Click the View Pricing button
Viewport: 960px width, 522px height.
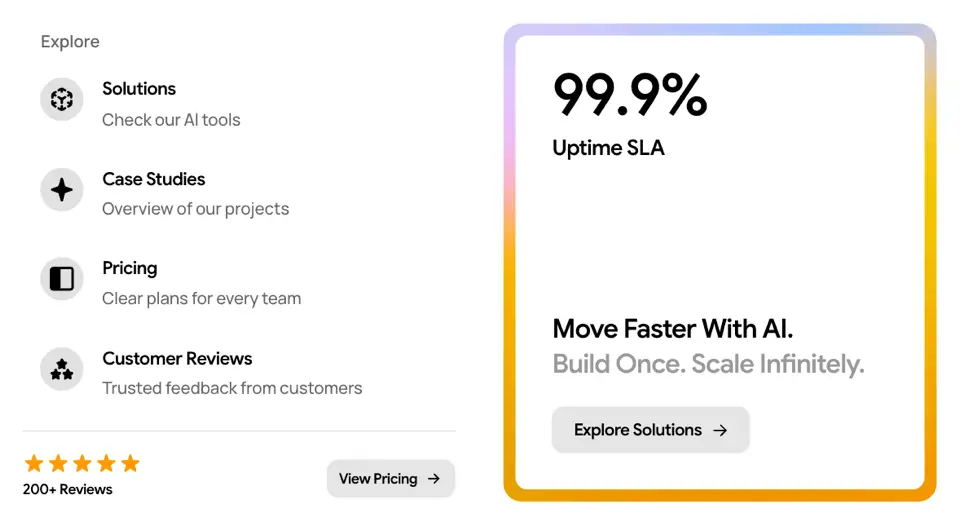(x=391, y=479)
